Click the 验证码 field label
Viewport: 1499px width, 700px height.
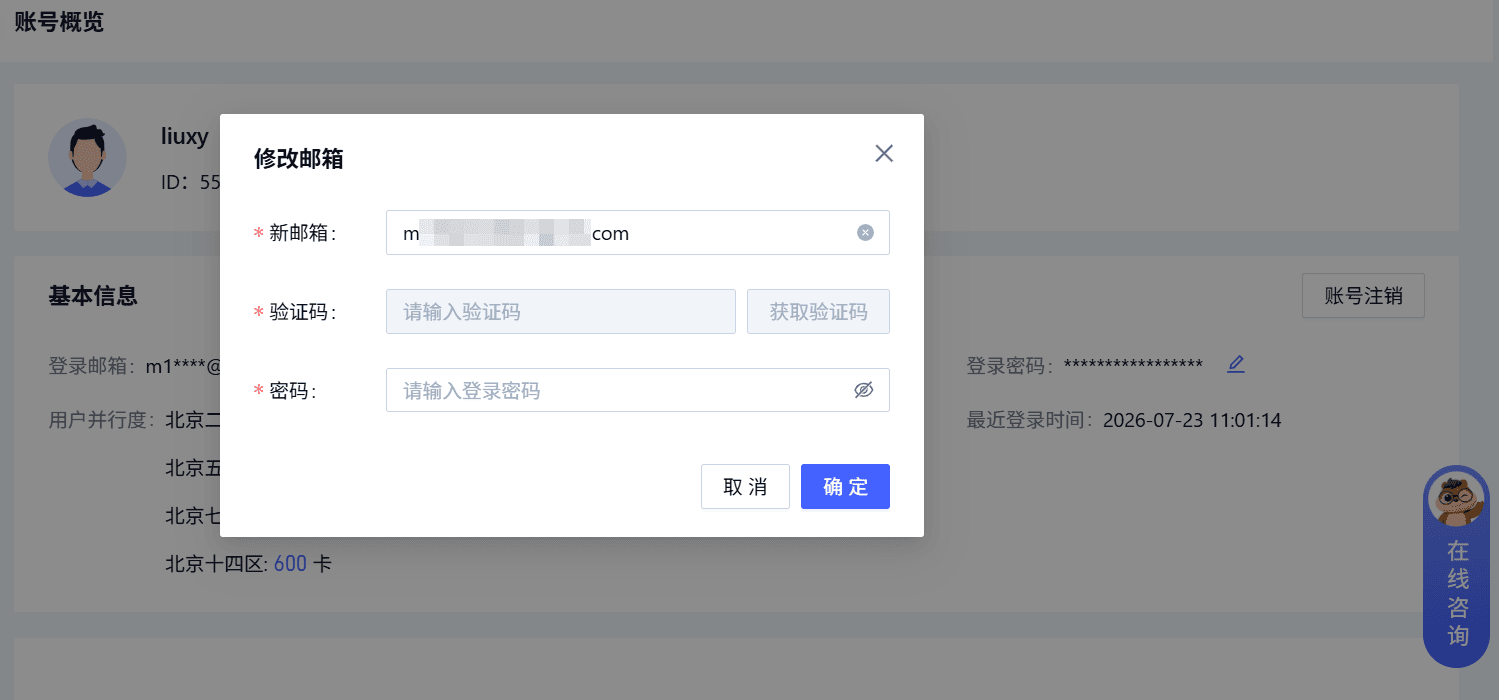click(x=303, y=312)
